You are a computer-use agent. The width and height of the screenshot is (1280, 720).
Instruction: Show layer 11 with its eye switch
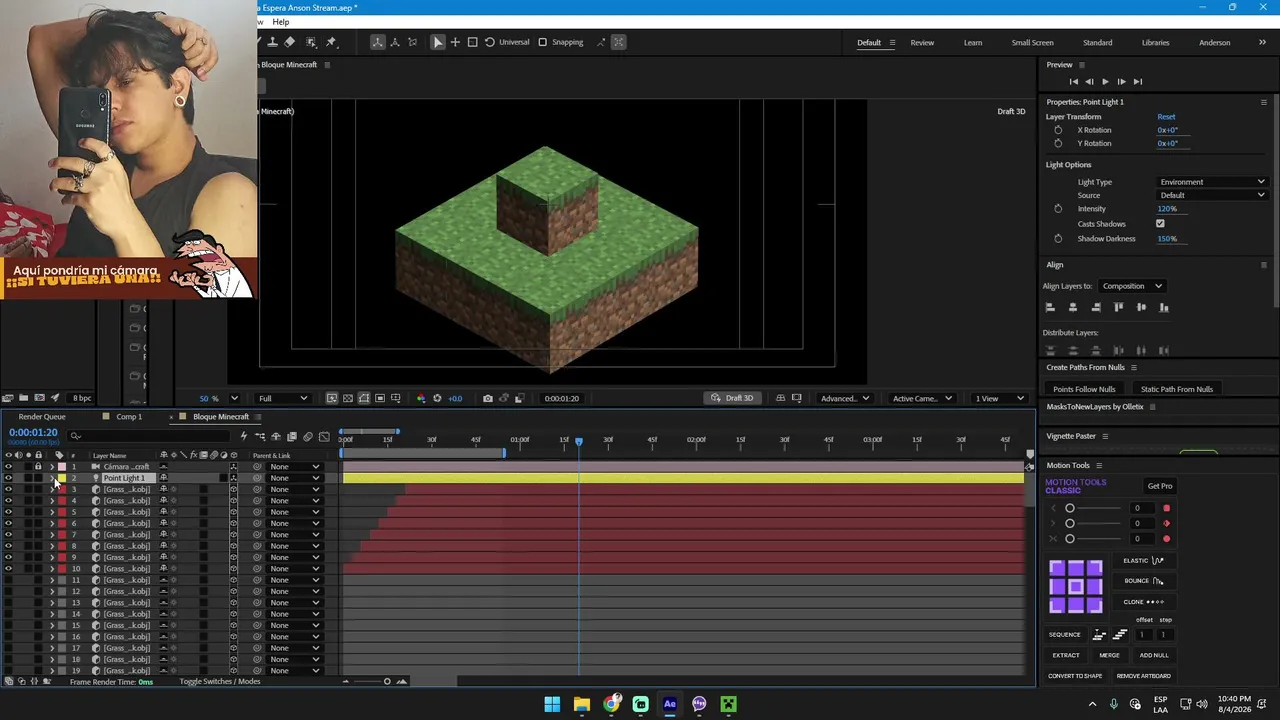click(x=8, y=580)
